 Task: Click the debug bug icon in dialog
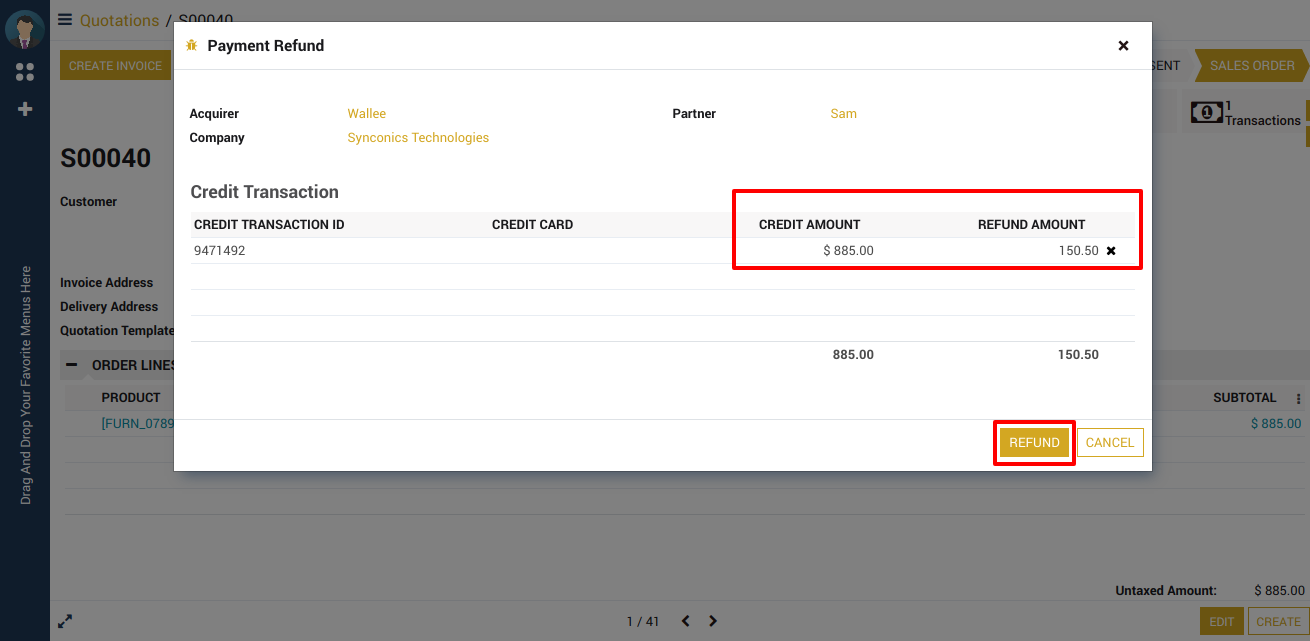(192, 46)
